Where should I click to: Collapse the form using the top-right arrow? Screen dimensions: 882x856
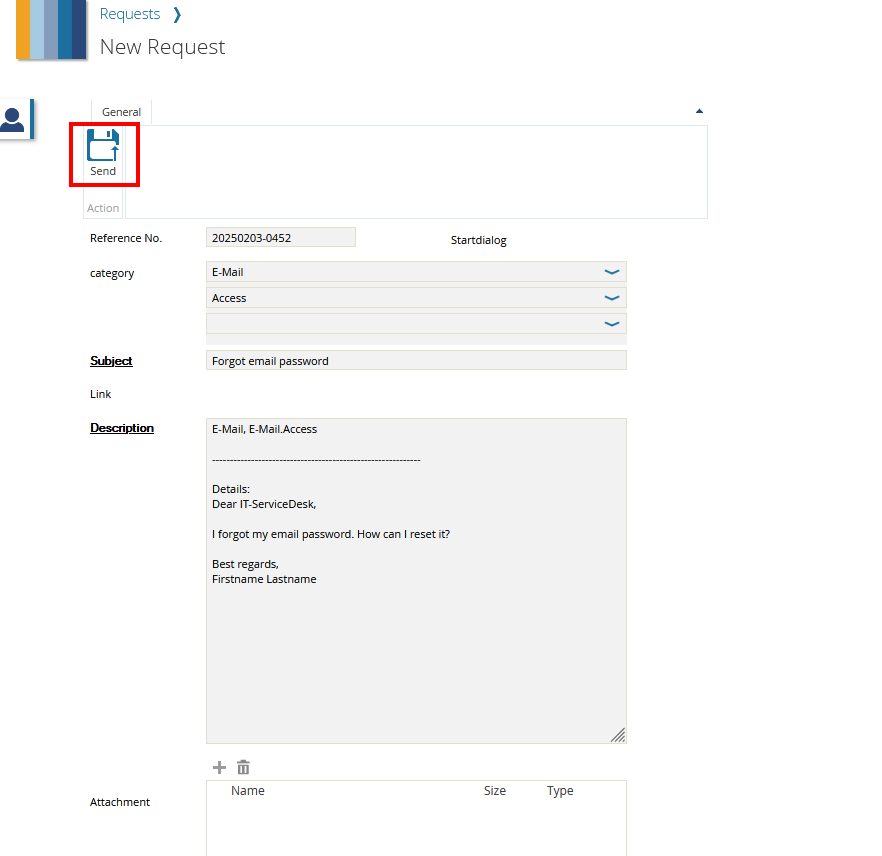[699, 110]
